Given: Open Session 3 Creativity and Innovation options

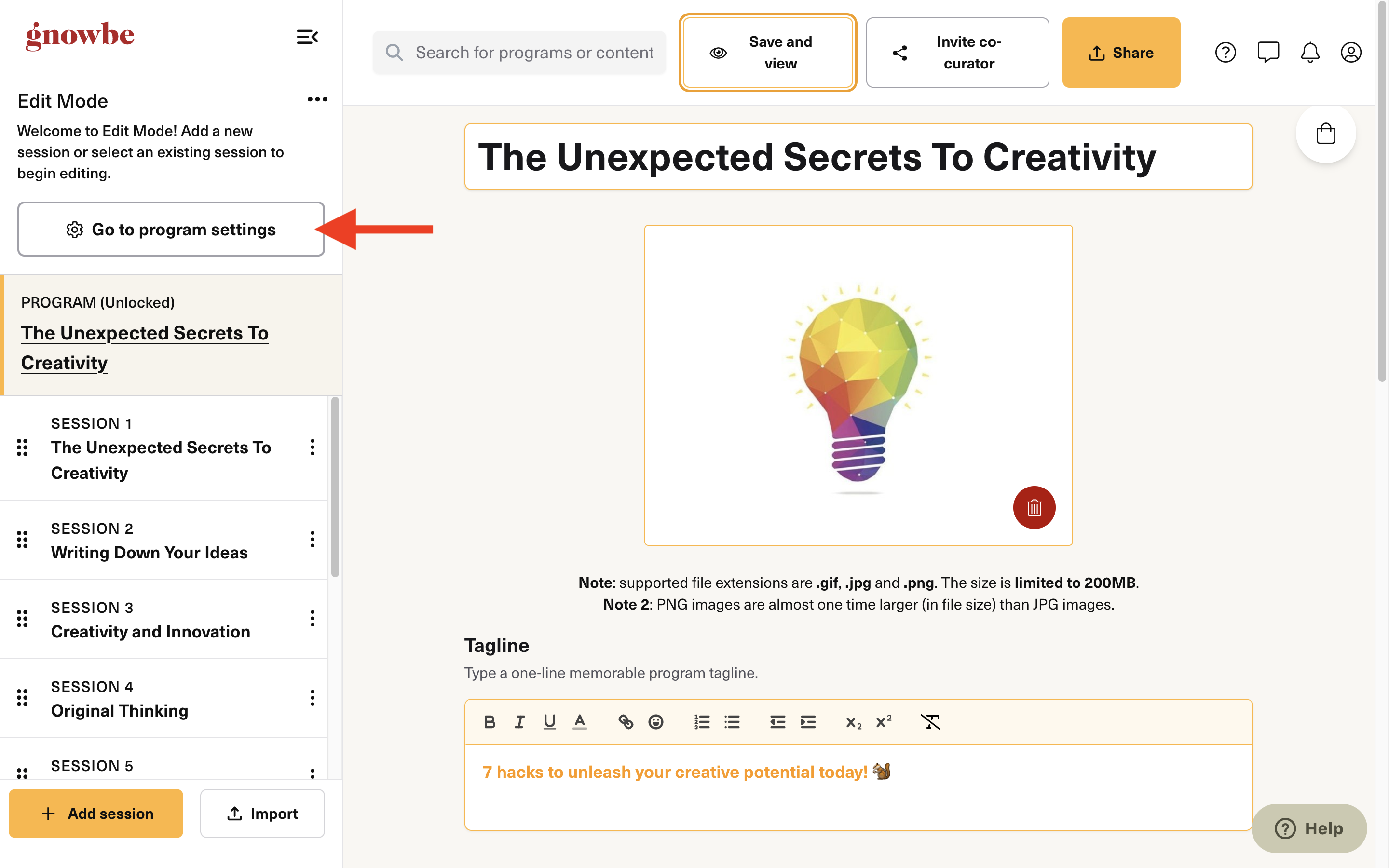Looking at the screenshot, I should 312,618.
